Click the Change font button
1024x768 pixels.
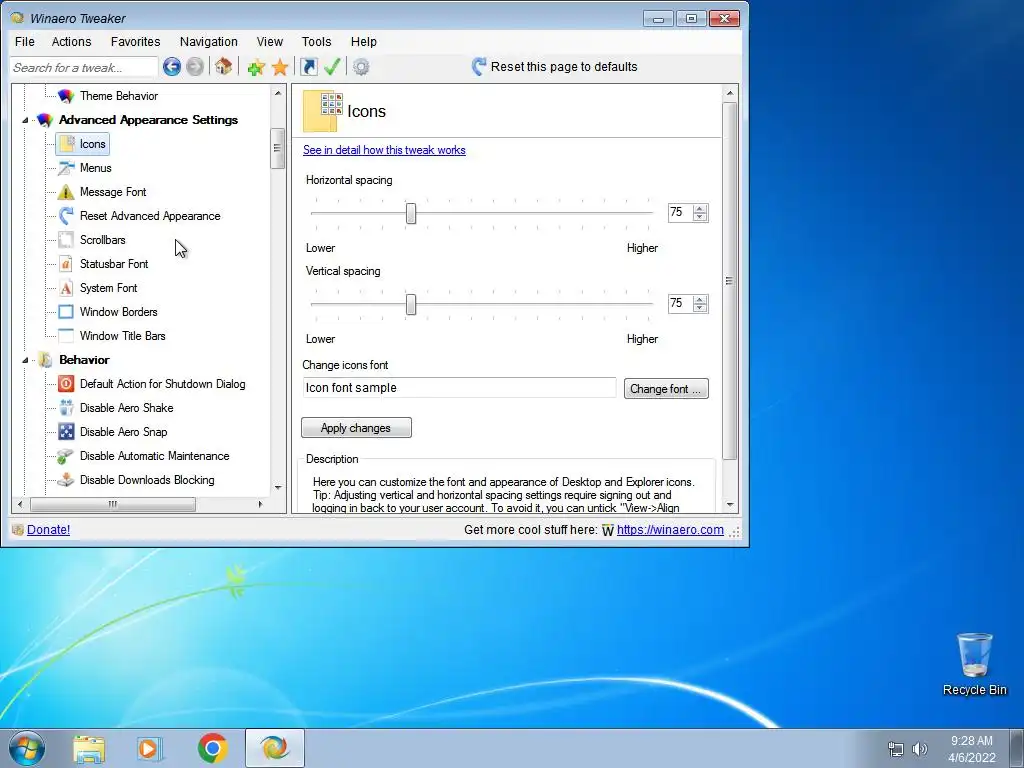665,389
